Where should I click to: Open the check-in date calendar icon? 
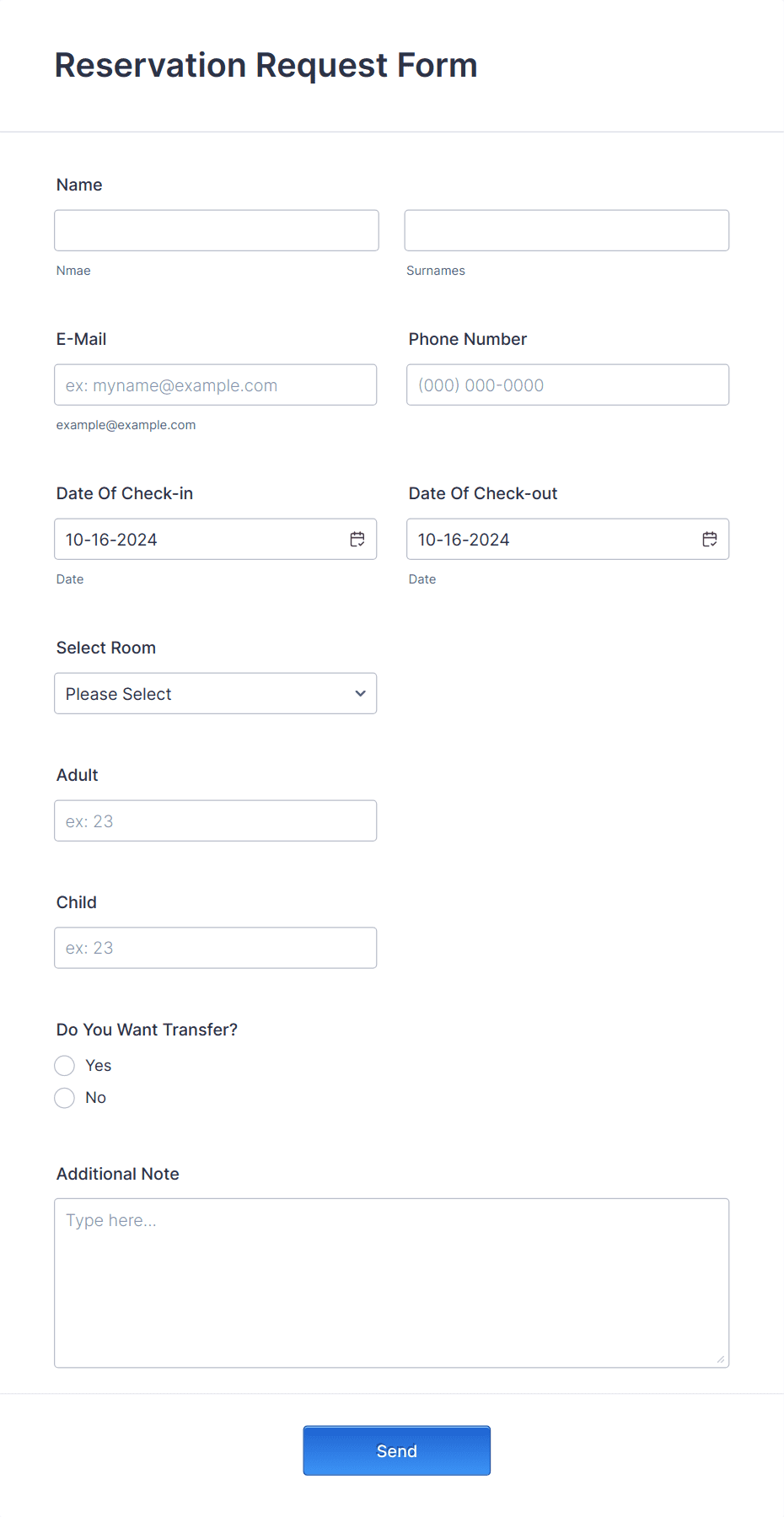tap(357, 539)
